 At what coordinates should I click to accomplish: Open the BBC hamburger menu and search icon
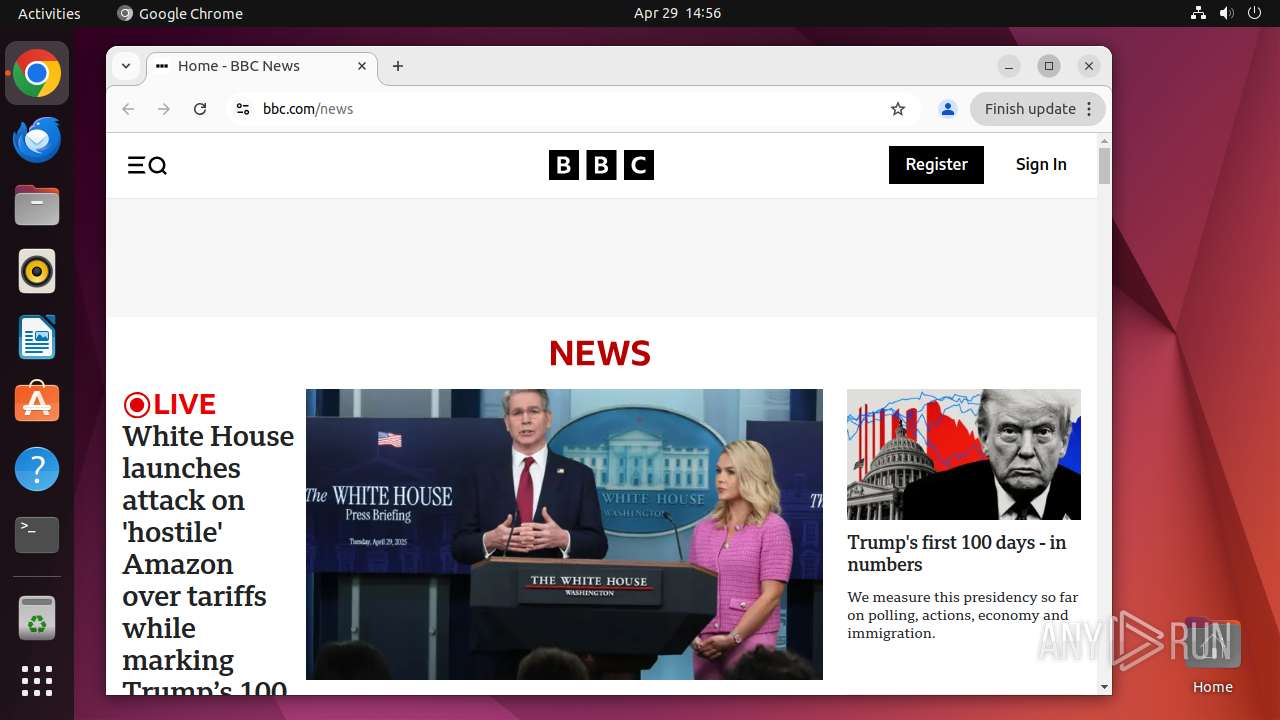(x=147, y=165)
